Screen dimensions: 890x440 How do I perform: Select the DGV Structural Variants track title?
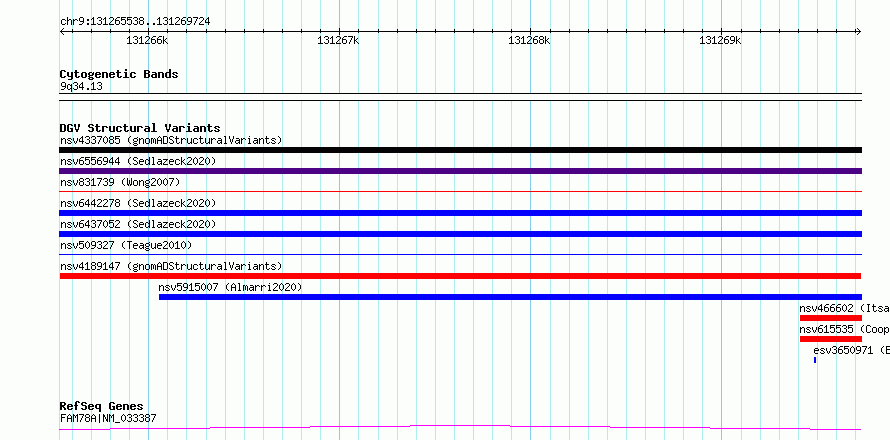click(140, 128)
